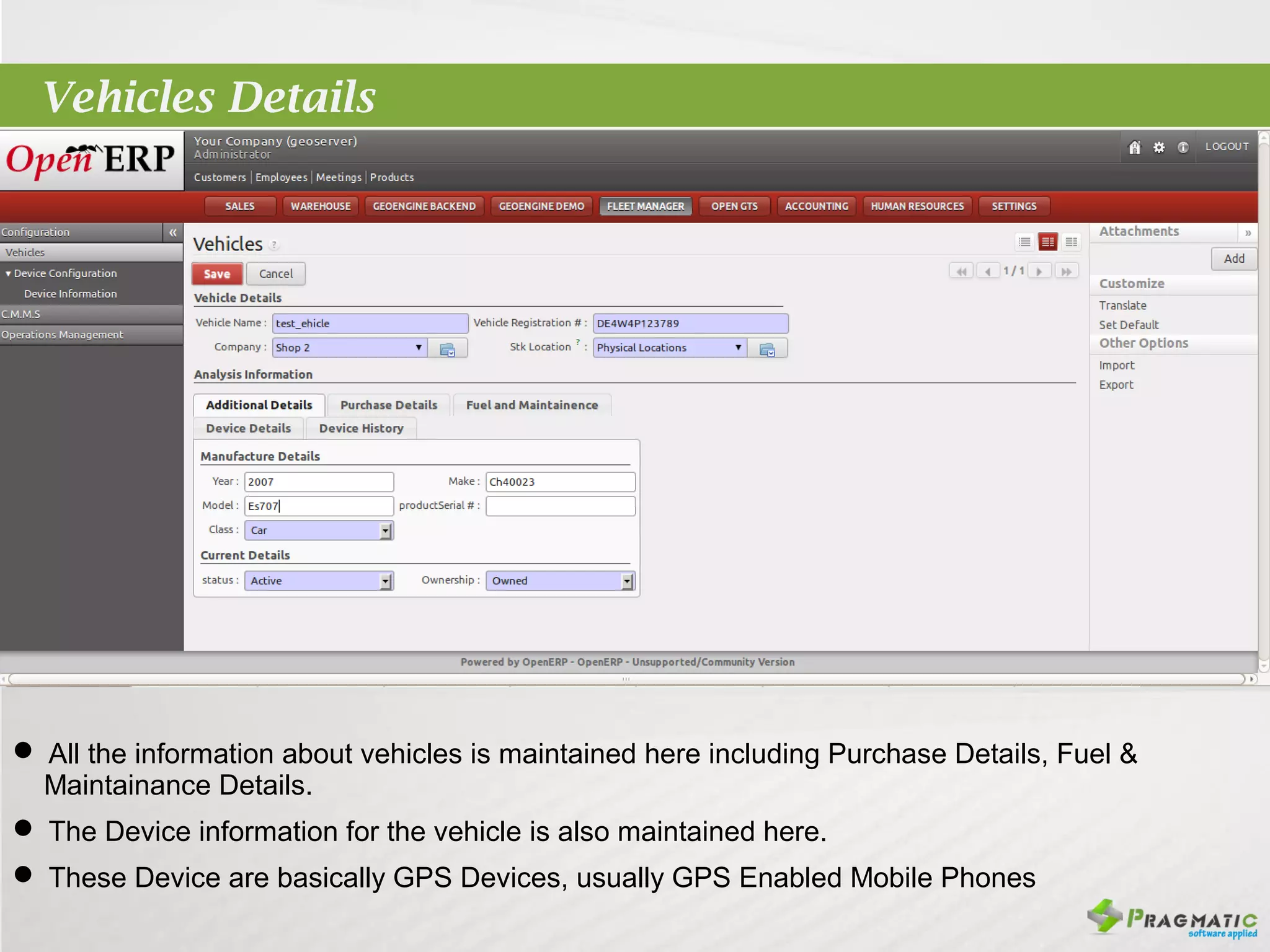Open the Company dropdown arrow

(419, 348)
